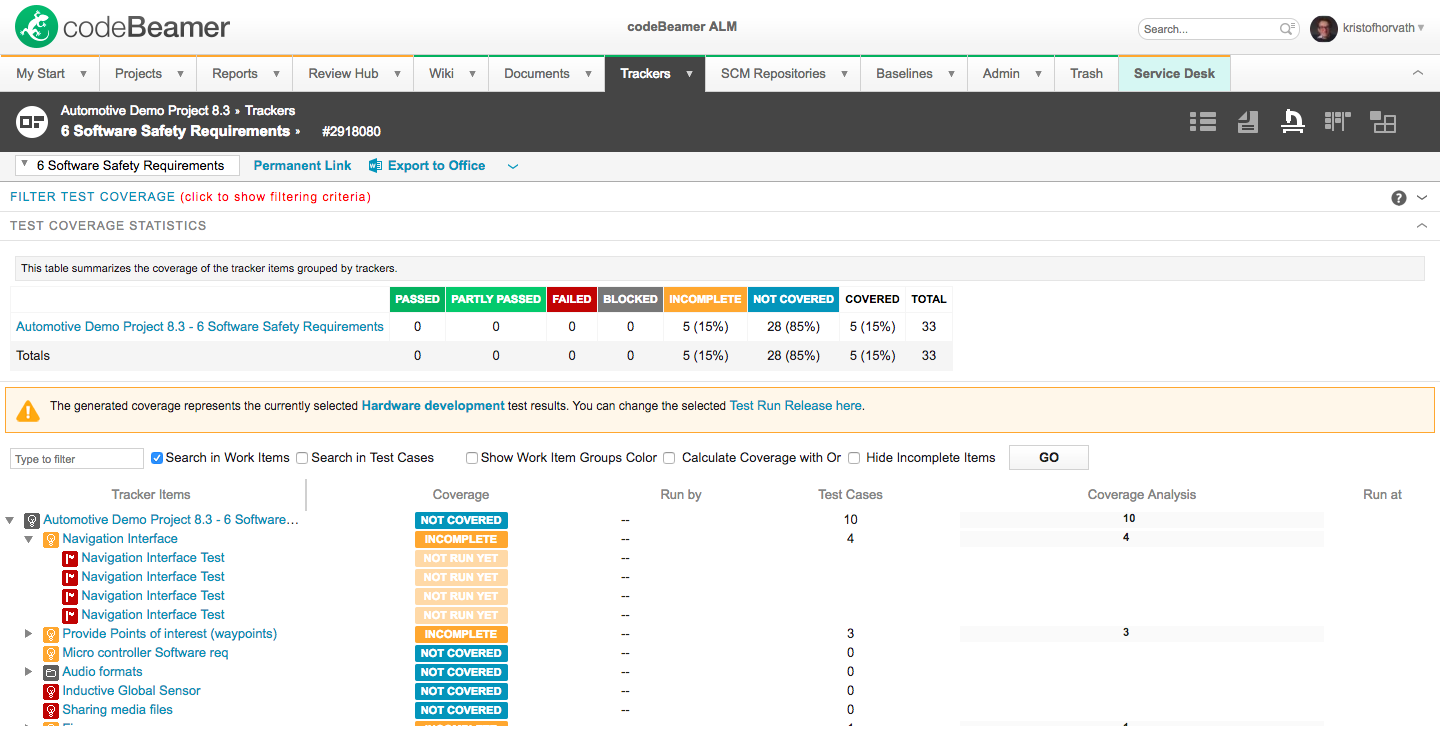
Task: Check Hide Incomplete Items
Action: pos(854,458)
